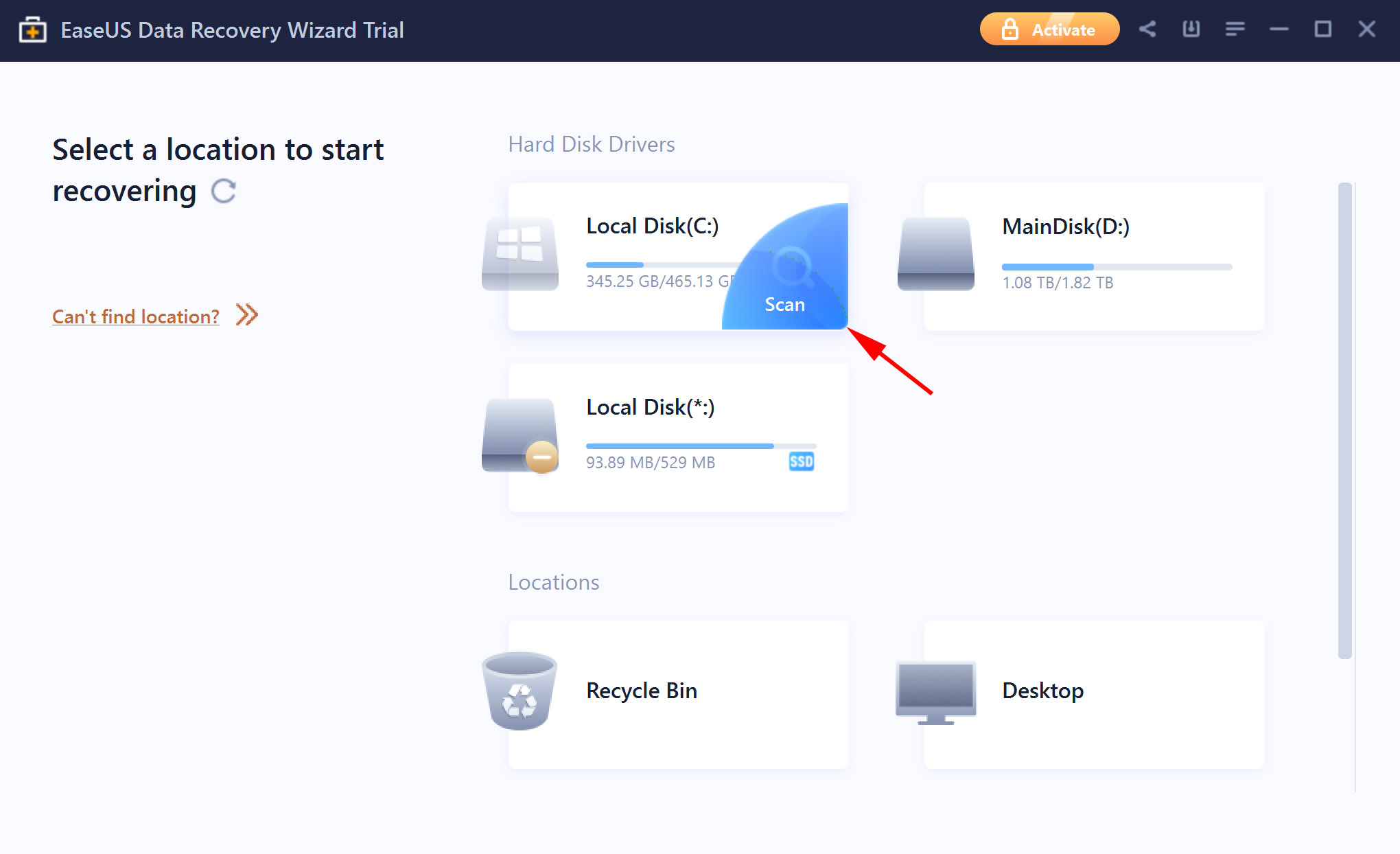Click the Local Disk(*:) usage bar
Viewport: 1400px width, 854px height.
[x=701, y=446]
